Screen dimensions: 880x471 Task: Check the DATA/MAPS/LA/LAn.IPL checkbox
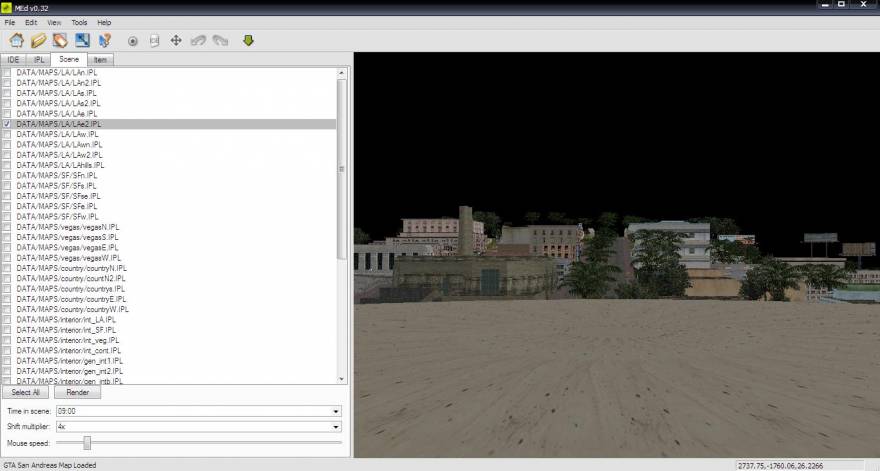[7, 72]
